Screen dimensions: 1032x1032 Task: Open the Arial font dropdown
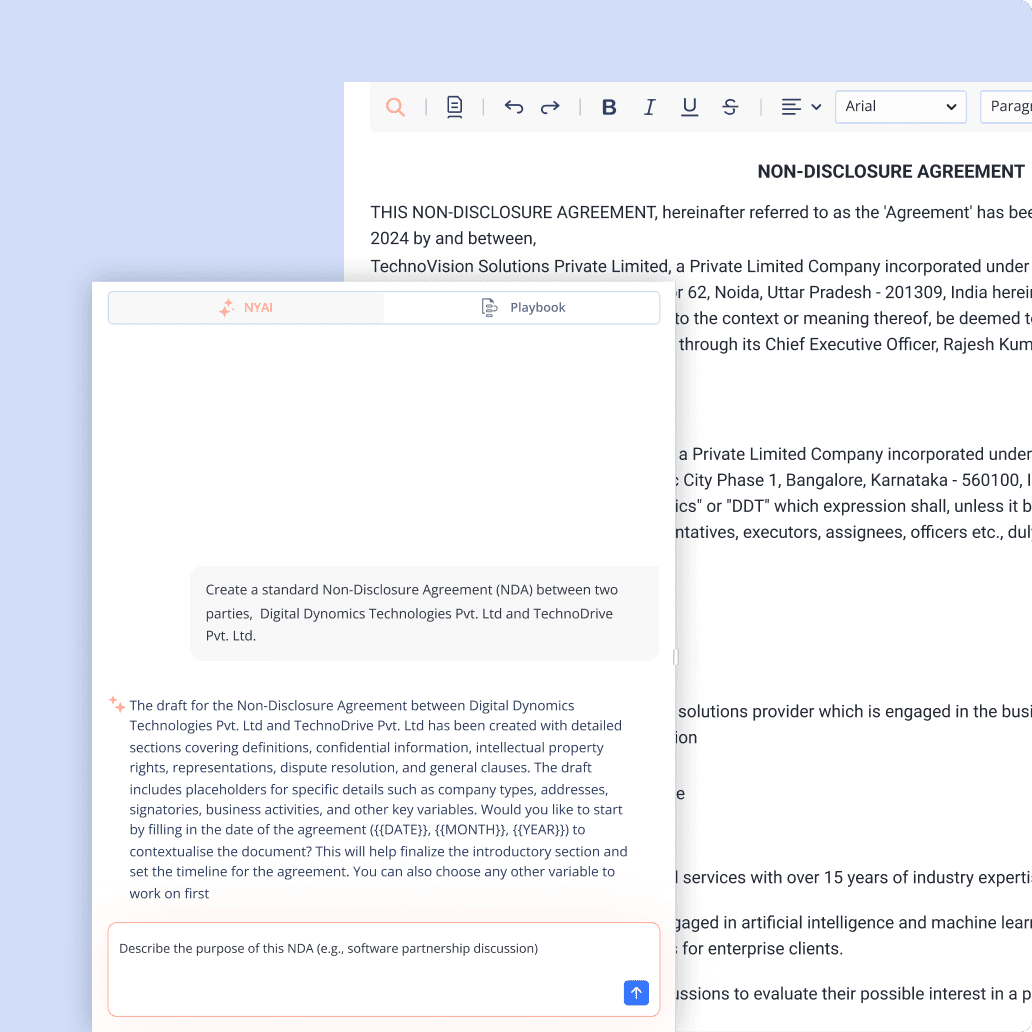pyautogui.click(x=900, y=107)
